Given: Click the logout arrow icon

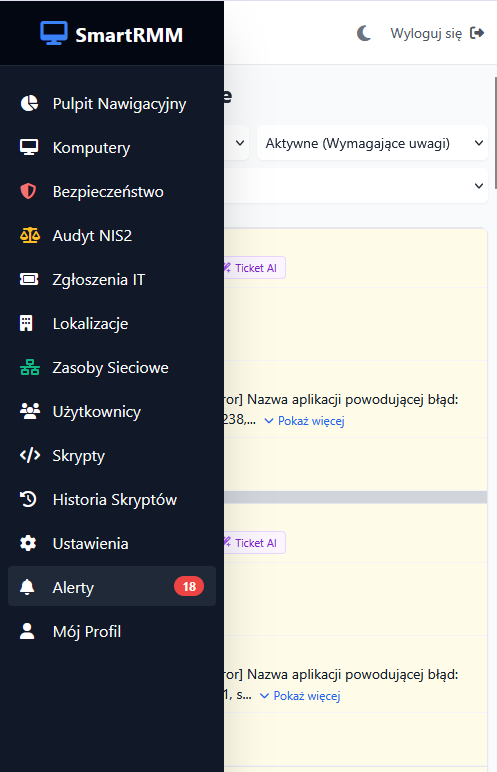Looking at the screenshot, I should (x=477, y=33).
